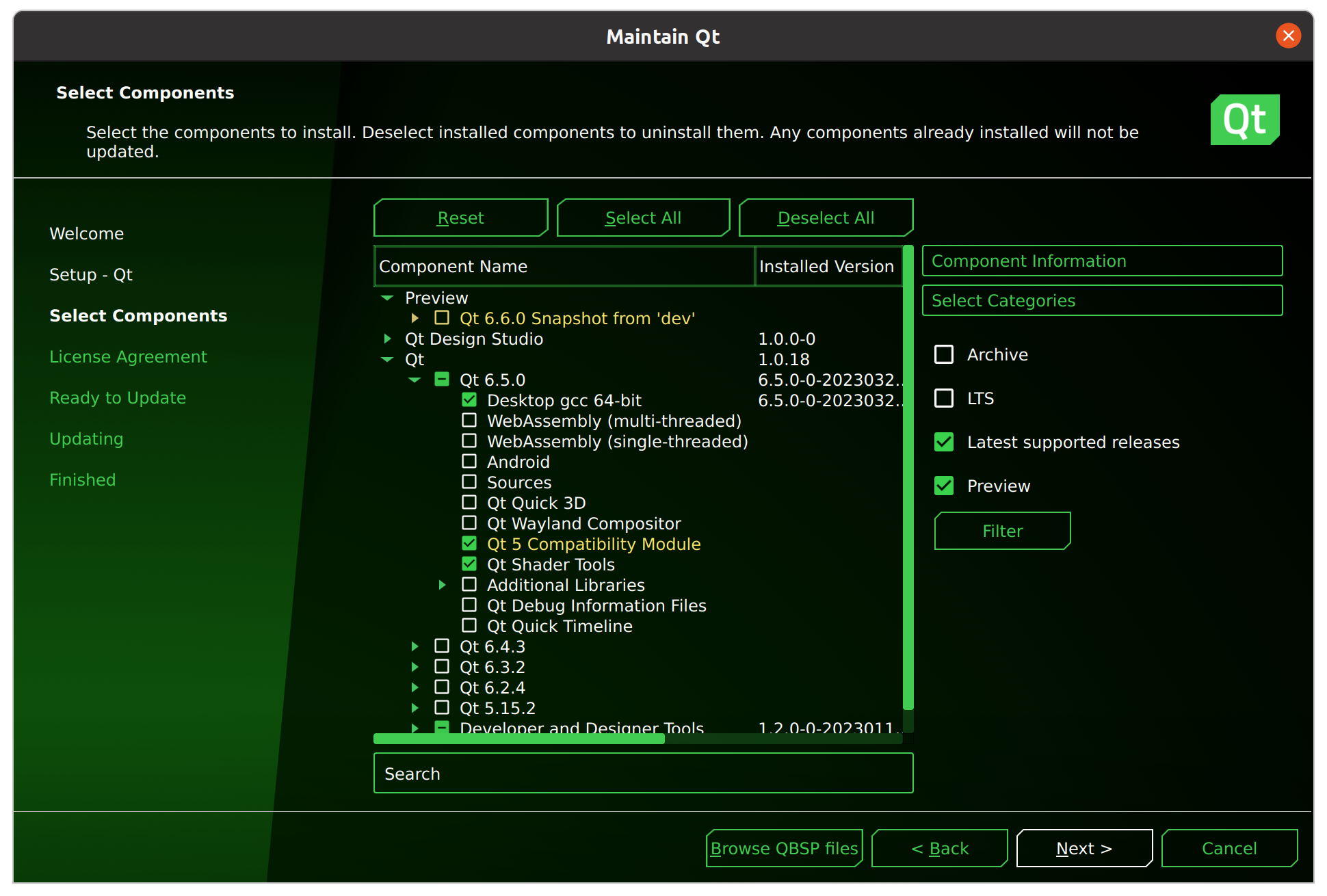Select the Qt 5 Compatibility Module row

[638, 544]
